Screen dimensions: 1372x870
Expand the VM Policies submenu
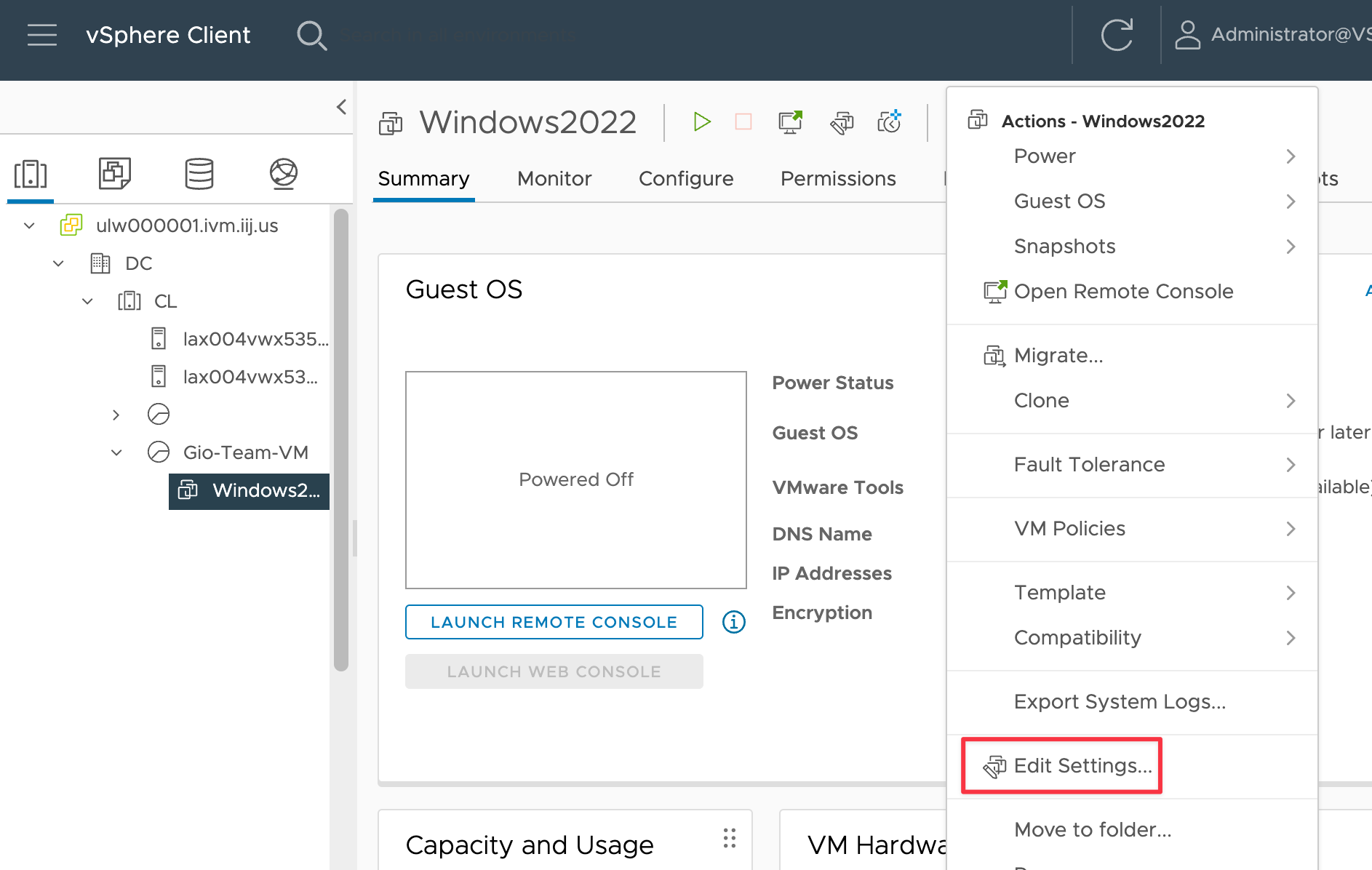pyautogui.click(x=1132, y=529)
